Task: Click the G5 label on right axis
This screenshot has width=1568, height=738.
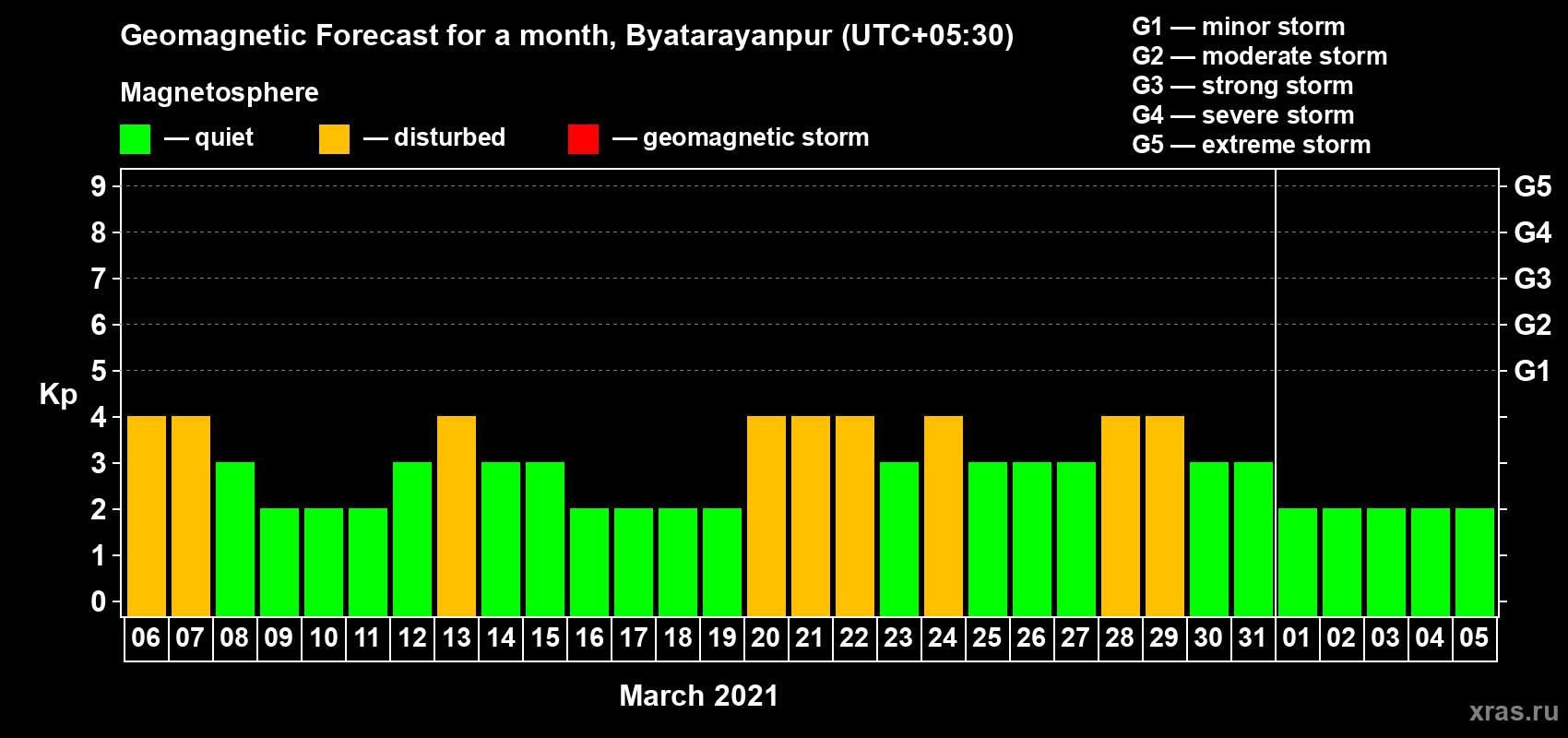Action: click(1532, 186)
